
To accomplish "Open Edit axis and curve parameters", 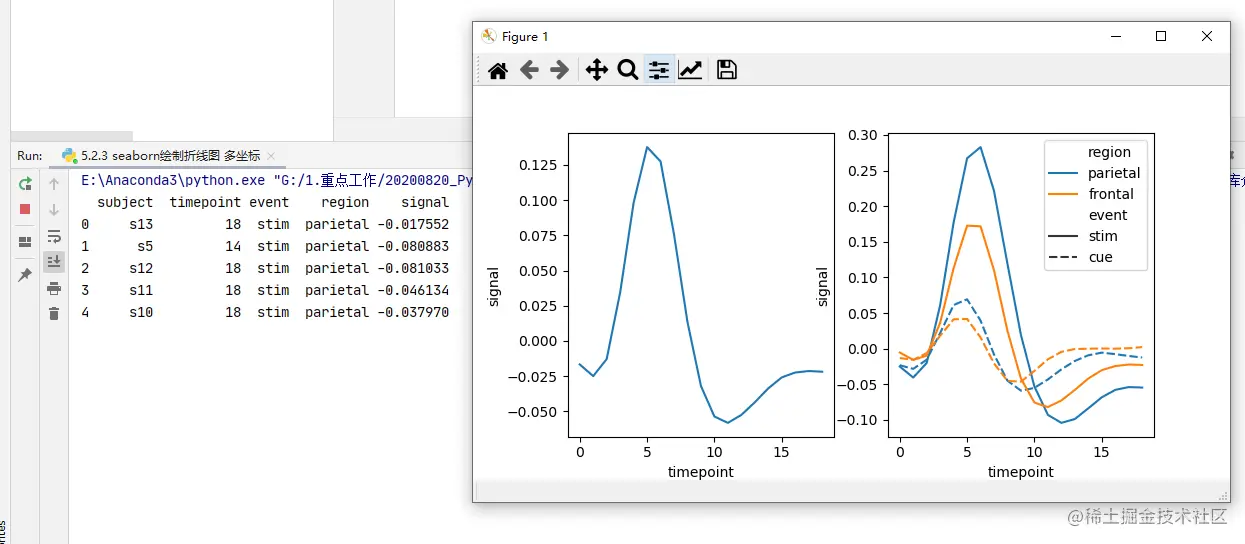I will point(690,70).
